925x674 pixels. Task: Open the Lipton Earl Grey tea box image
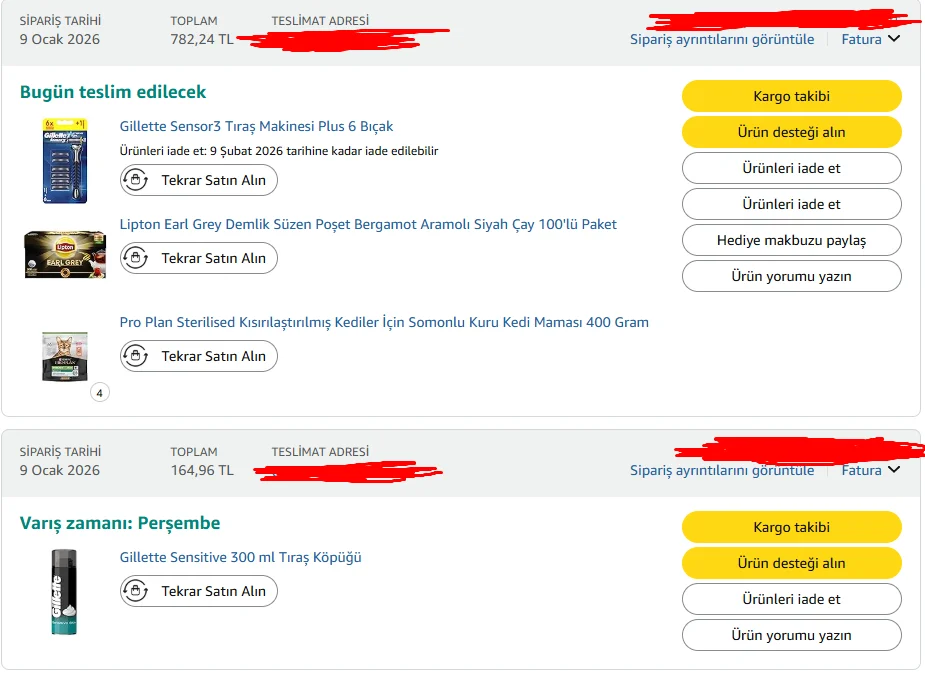[65, 254]
